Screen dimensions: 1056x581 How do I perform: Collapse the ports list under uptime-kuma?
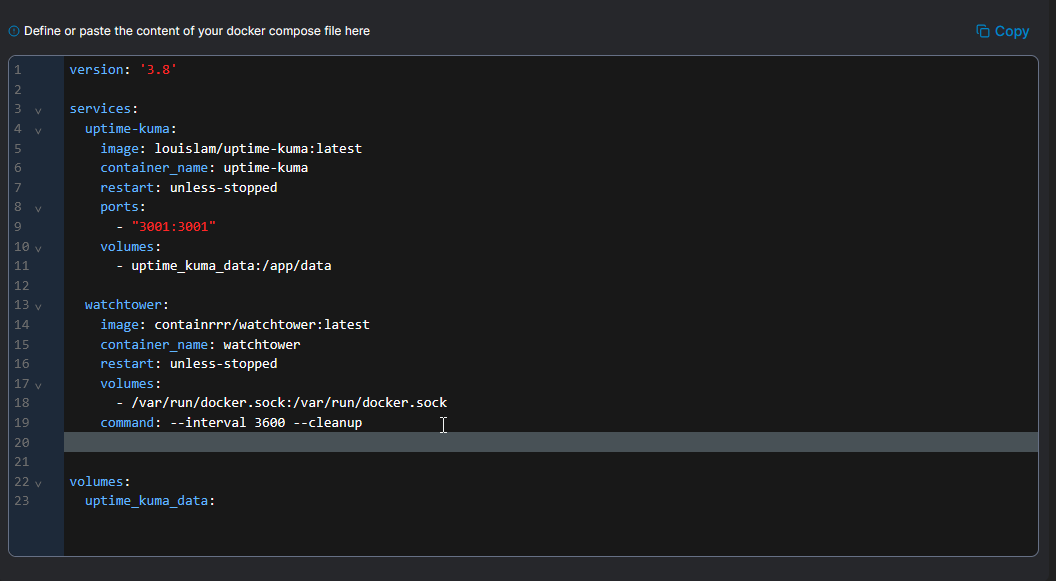pyautogui.click(x=38, y=208)
